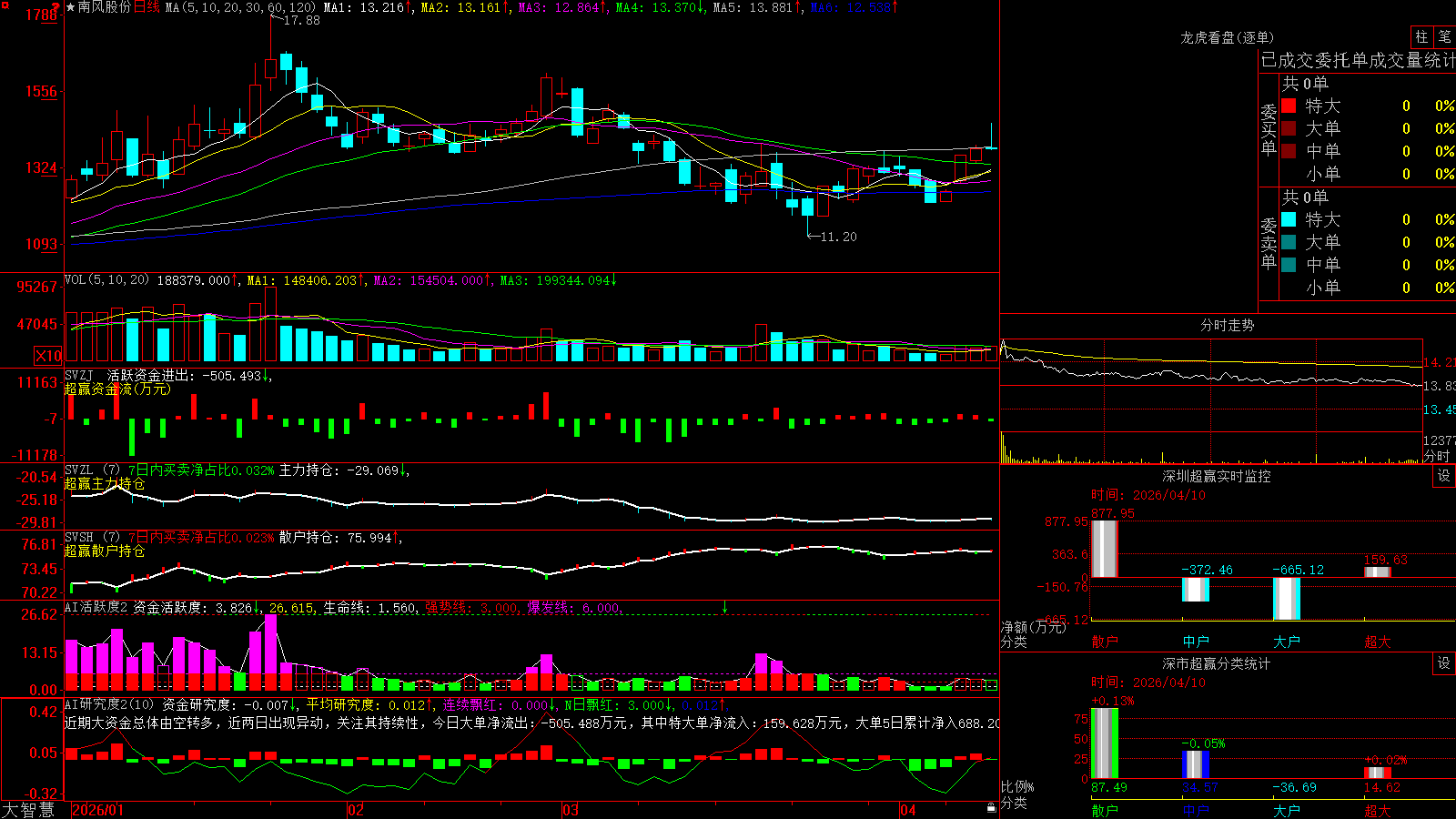Click the 散户 bar in 深圳超赢实时监控

1105,548
